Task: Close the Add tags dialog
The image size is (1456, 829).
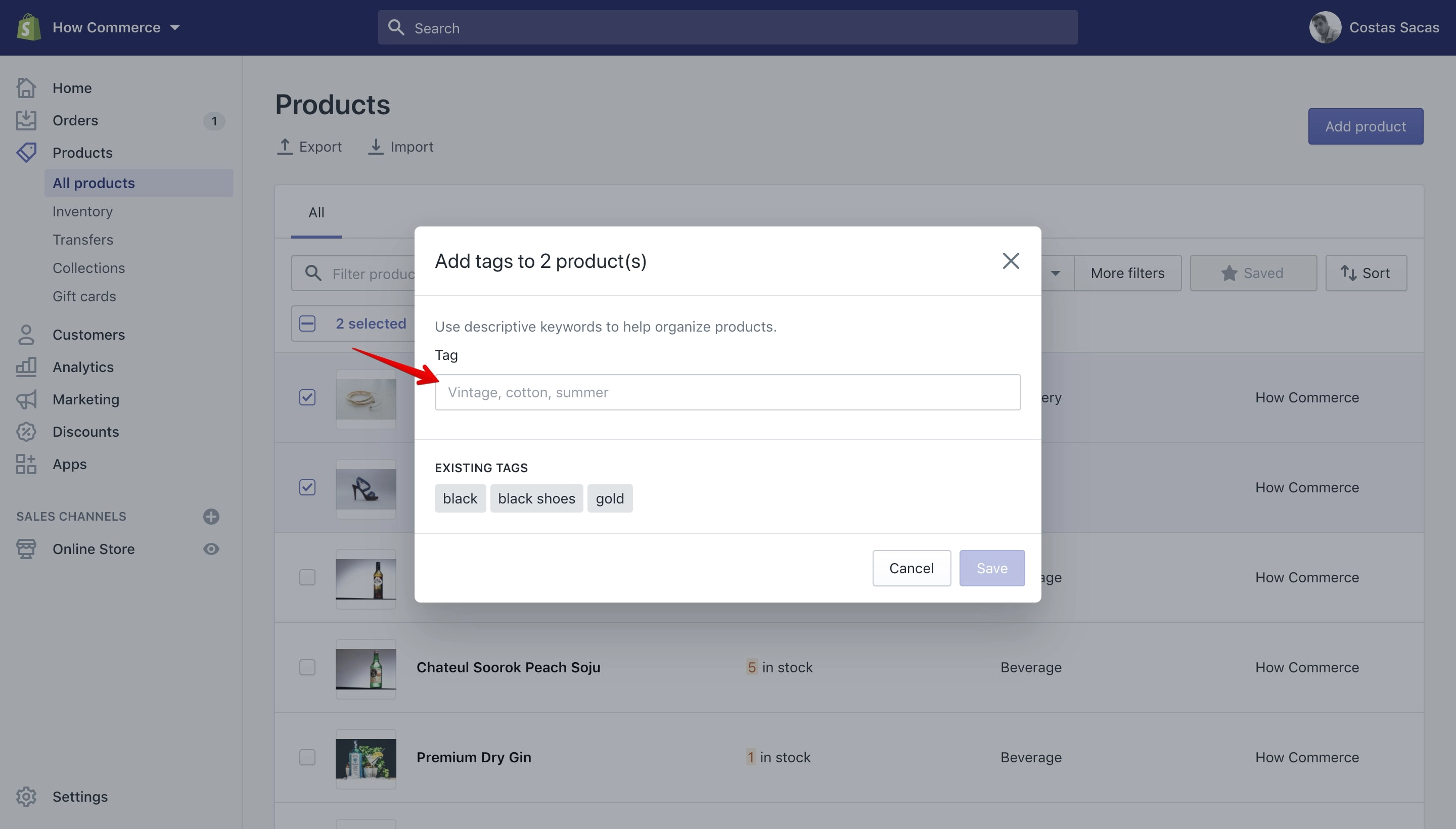Action: (1011, 261)
